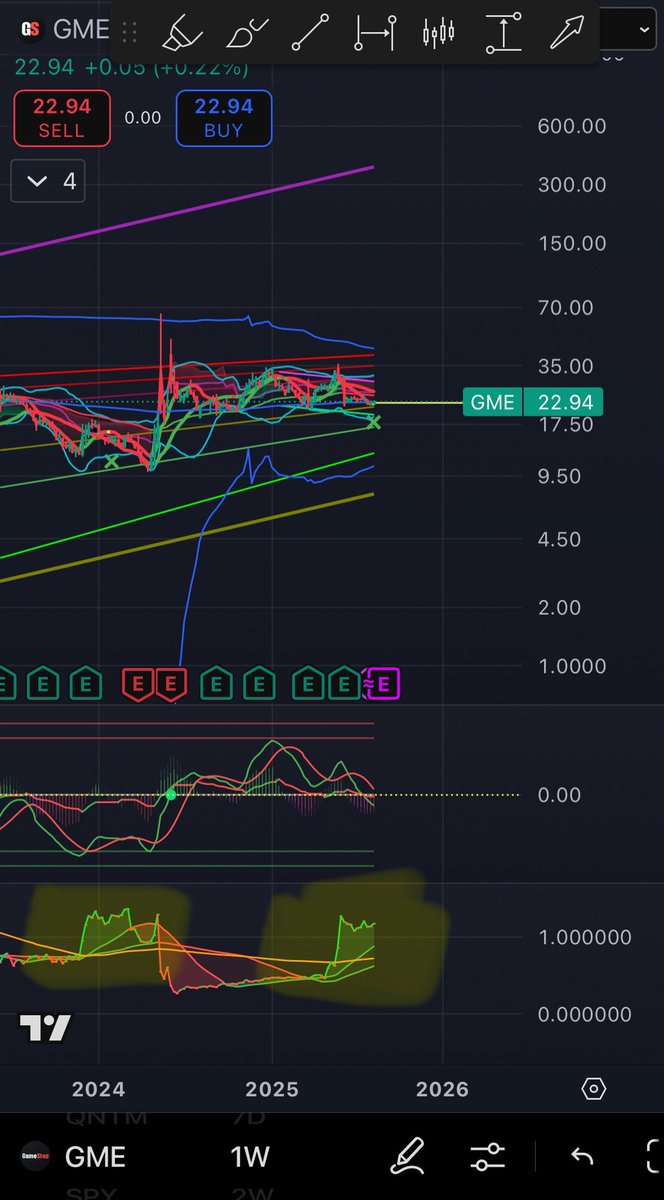Tap the 4.50 price axis label

(x=559, y=539)
